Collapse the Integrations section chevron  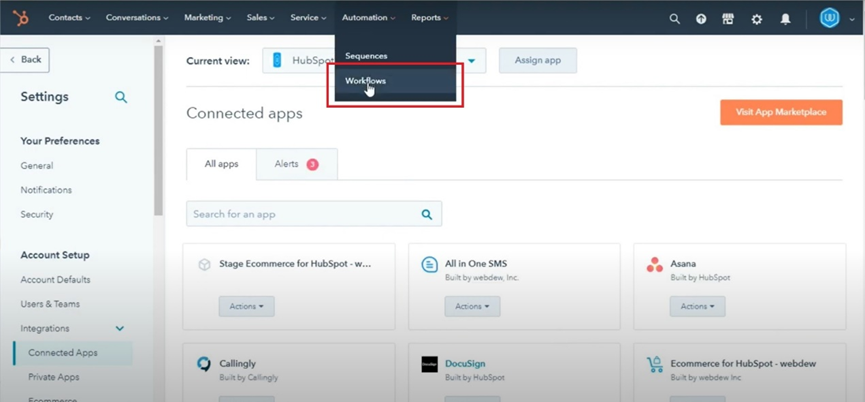click(119, 329)
